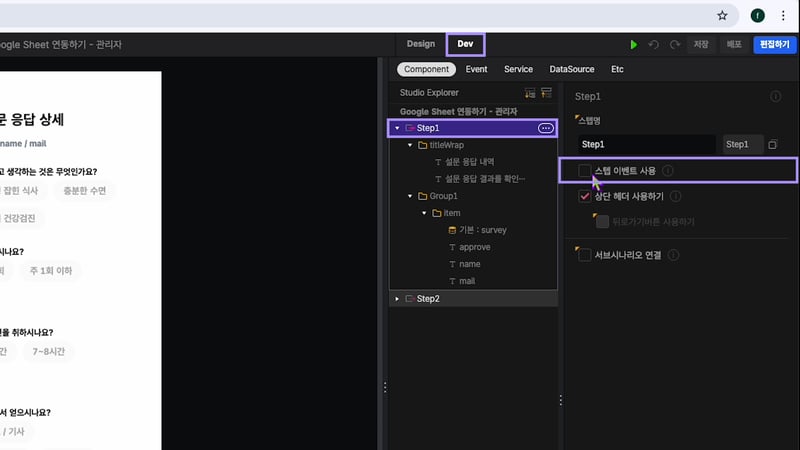Open the Etc tab
The image size is (800, 450).
[x=617, y=69]
